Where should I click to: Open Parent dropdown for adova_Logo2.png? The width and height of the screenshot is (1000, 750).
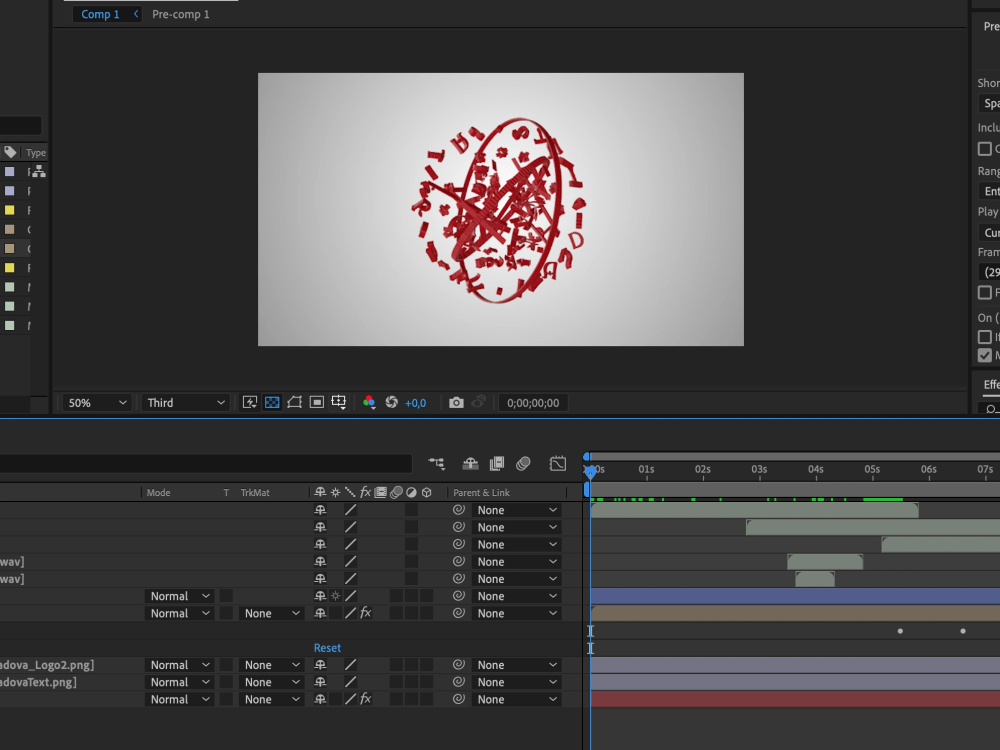[517, 665]
